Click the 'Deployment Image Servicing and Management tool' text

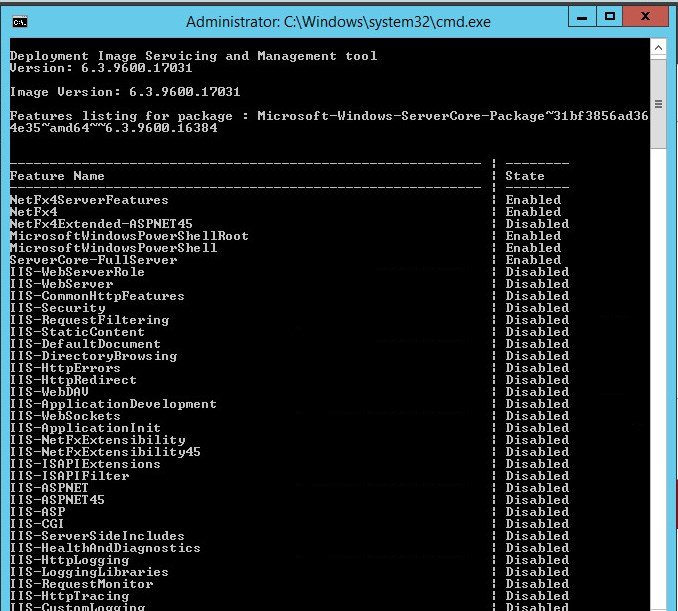[x=193, y=56]
